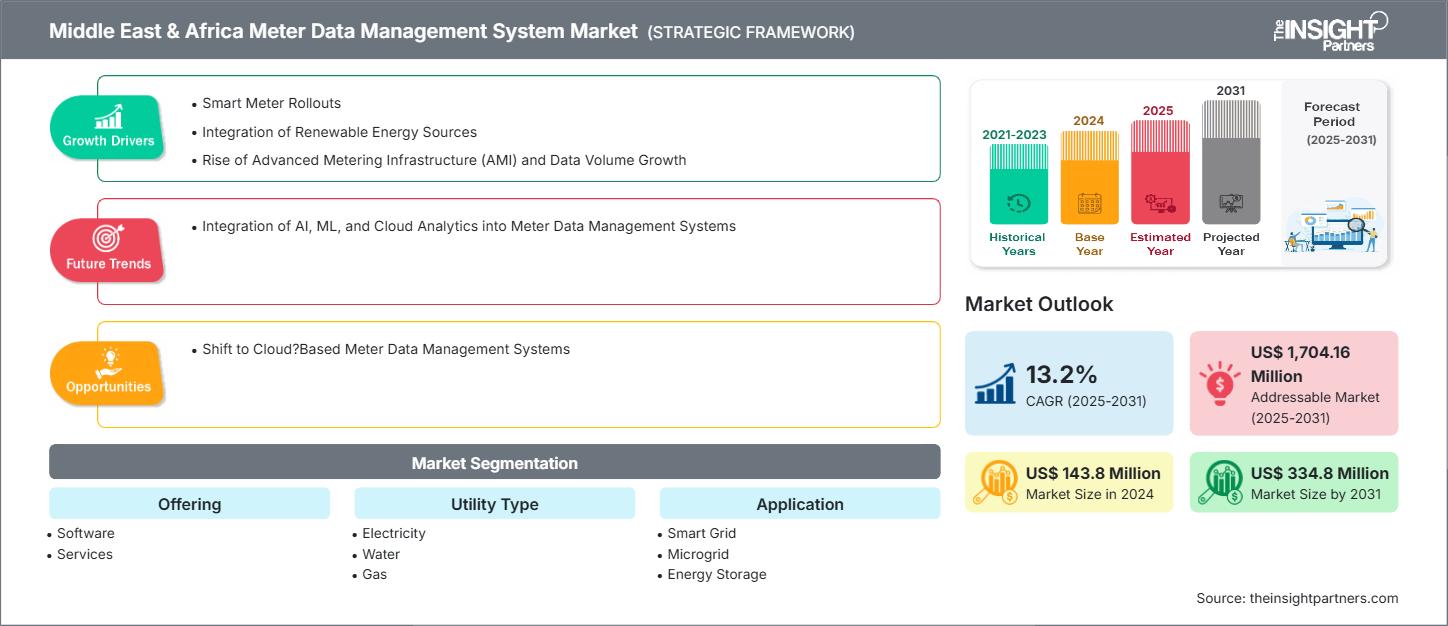Screen dimensions: 1448x626
Task: Click the Historical Years clock icon
Action: point(1017,202)
